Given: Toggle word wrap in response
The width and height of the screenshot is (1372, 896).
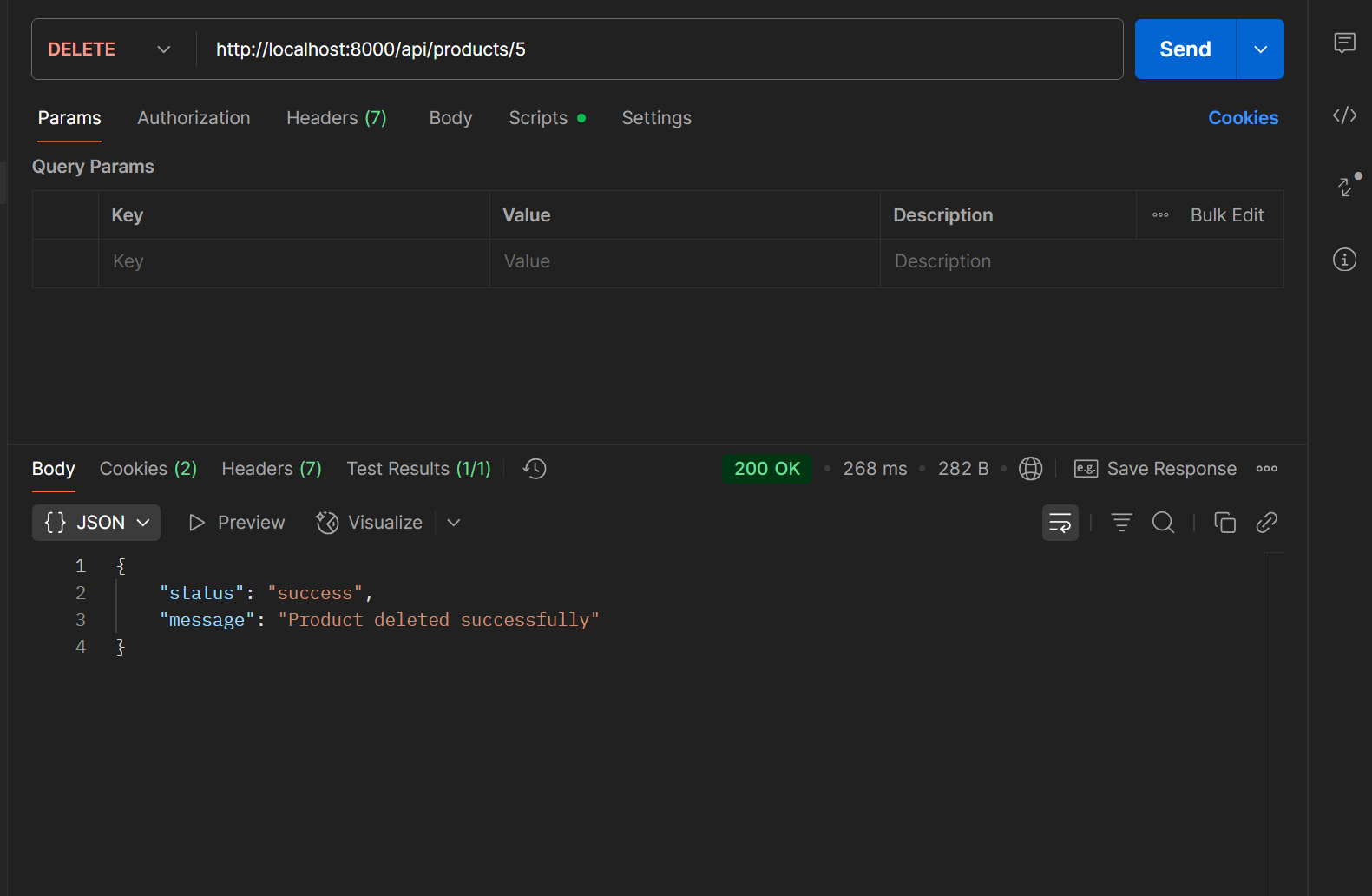Looking at the screenshot, I should (x=1060, y=523).
